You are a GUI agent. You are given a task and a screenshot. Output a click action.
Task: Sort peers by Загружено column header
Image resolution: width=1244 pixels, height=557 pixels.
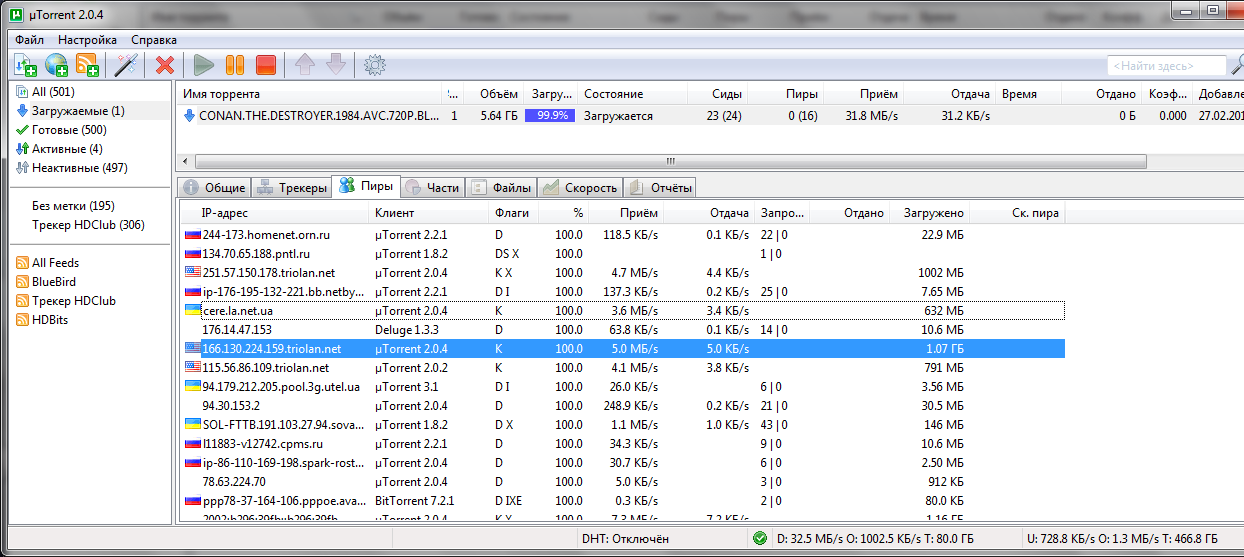click(x=929, y=213)
